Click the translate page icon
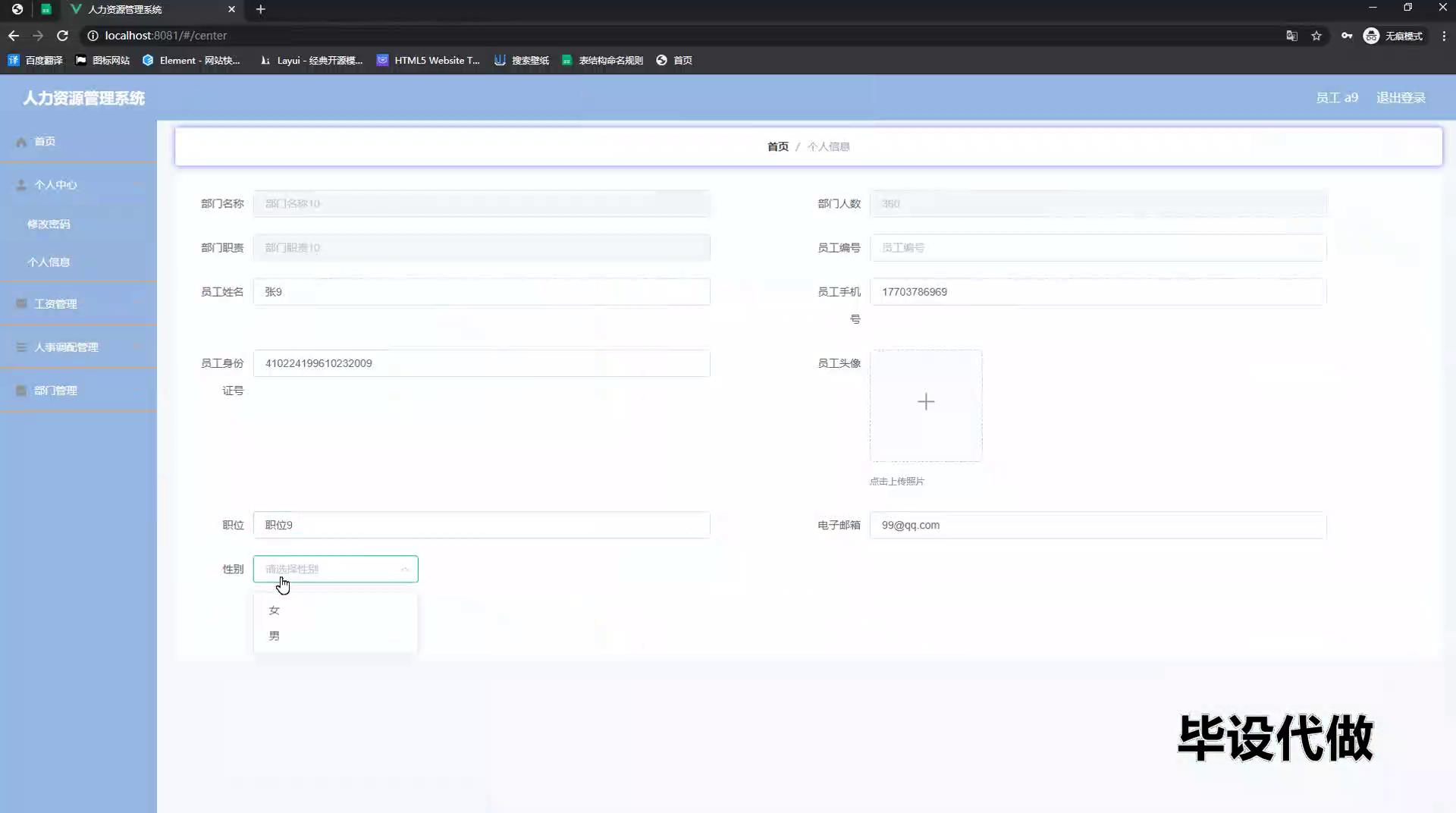This screenshot has height=813, width=1456. coord(1291,36)
